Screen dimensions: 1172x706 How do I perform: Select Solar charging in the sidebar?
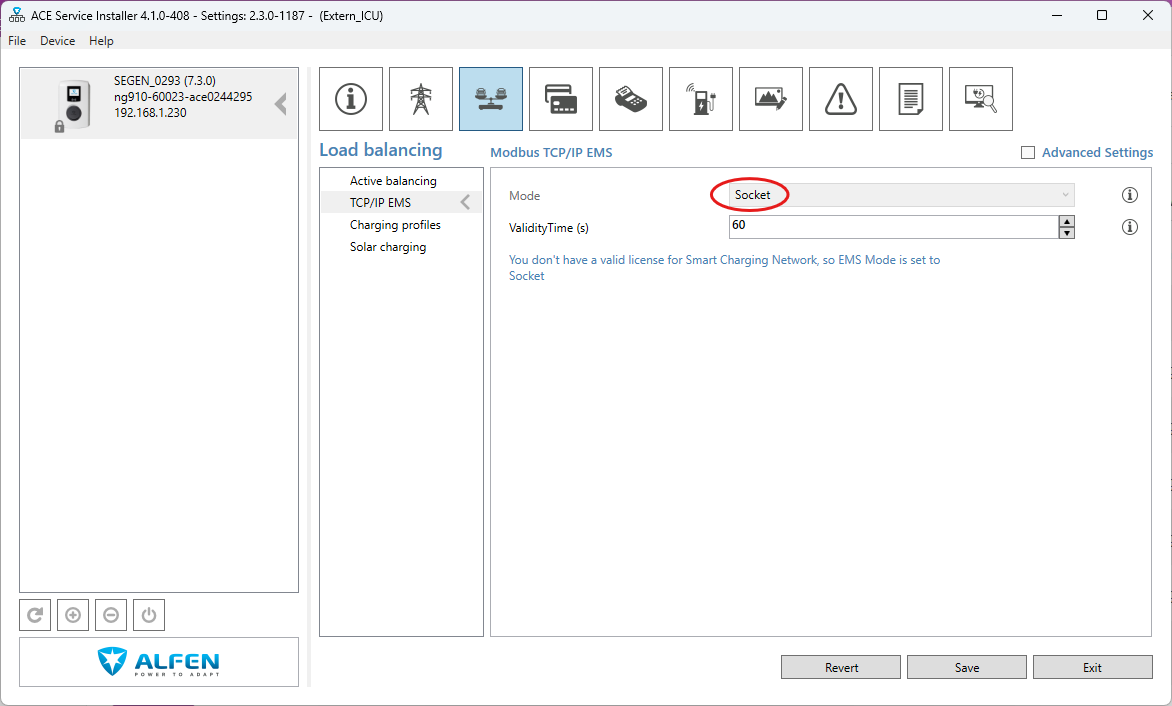pyautogui.click(x=388, y=247)
